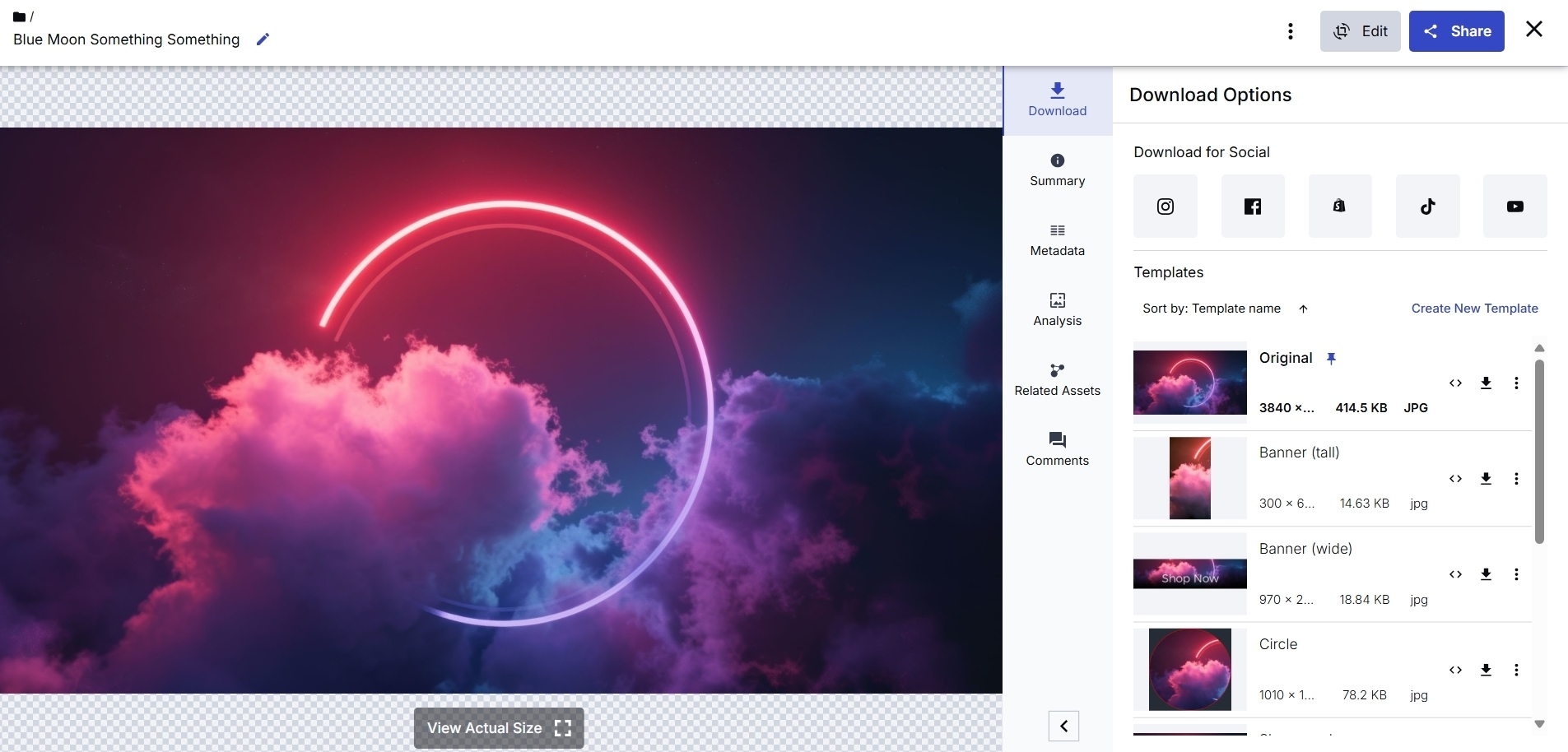Viewport: 1568px width, 752px height.
Task: Download the Banner (tall) template
Action: tap(1486, 479)
